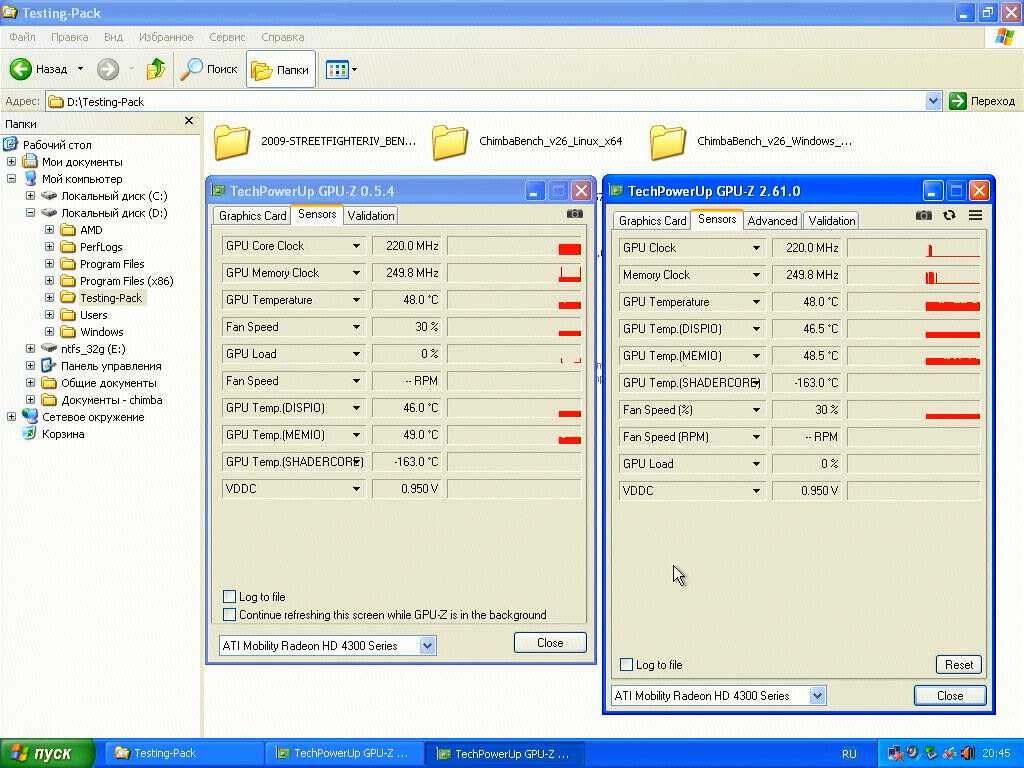Expand Program Files (x86) tree node
Image resolution: width=1024 pixels, height=768 pixels.
tap(49, 280)
